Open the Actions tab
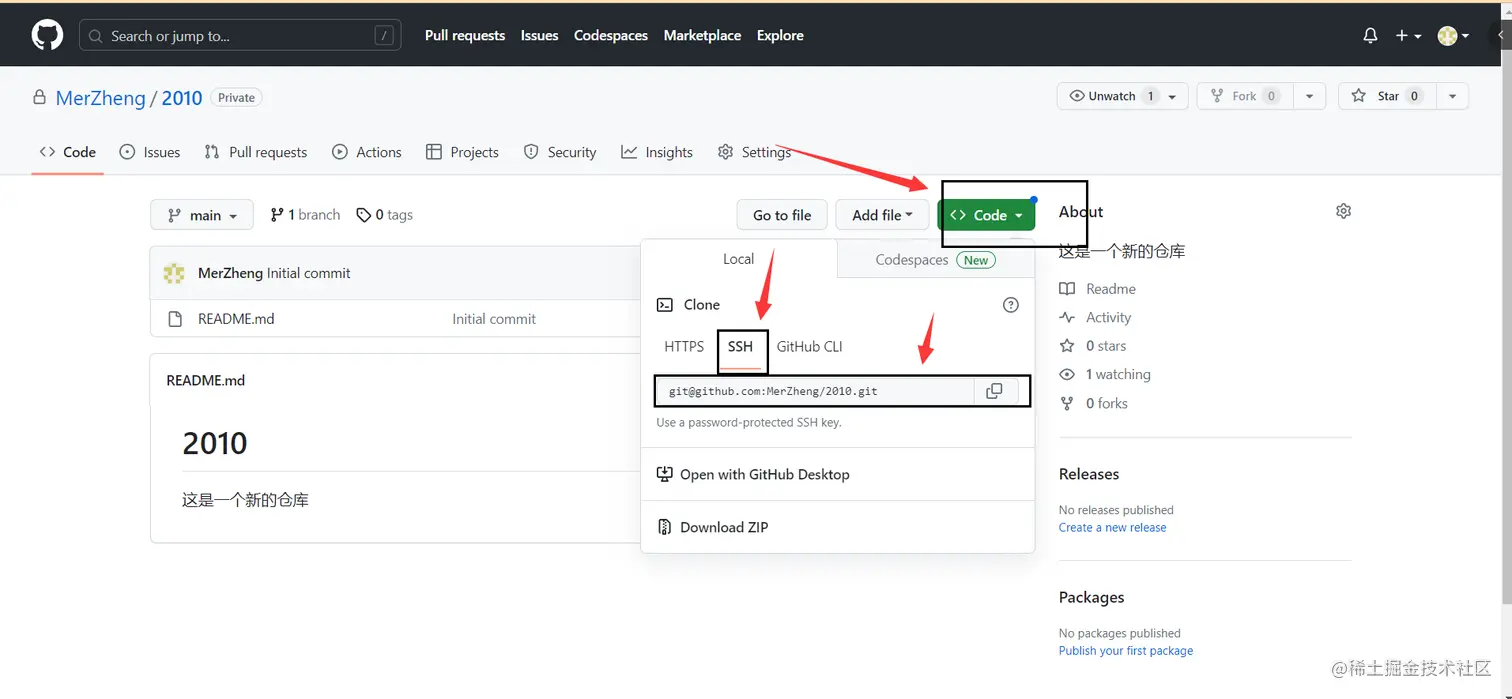This screenshot has height=699, width=1512. click(367, 152)
